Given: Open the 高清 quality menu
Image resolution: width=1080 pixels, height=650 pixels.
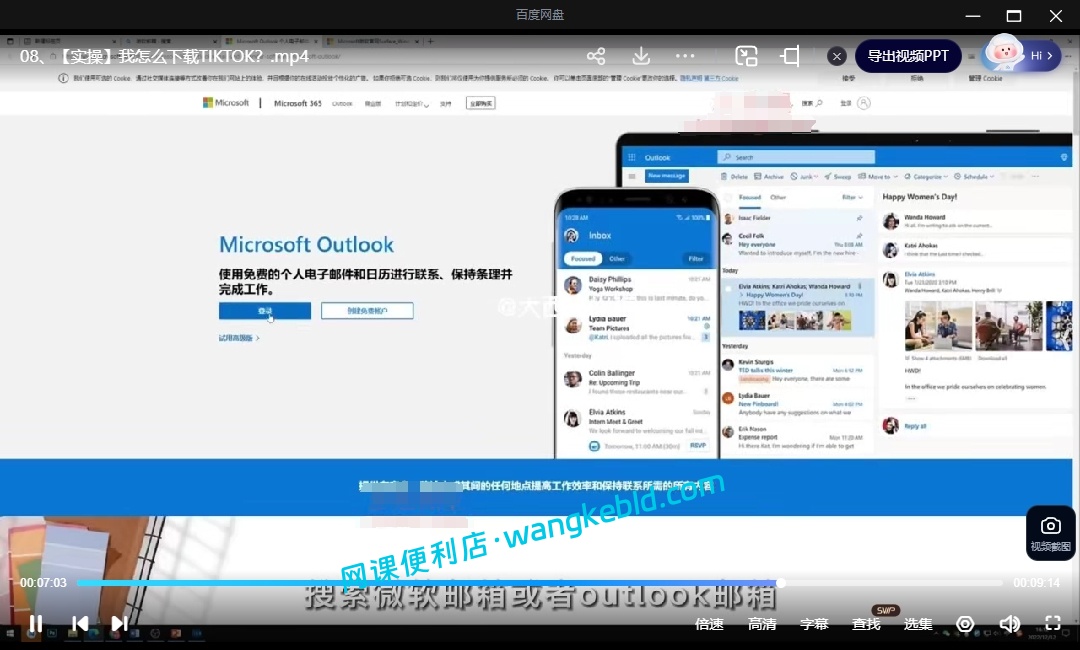Looking at the screenshot, I should pyautogui.click(x=762, y=624).
